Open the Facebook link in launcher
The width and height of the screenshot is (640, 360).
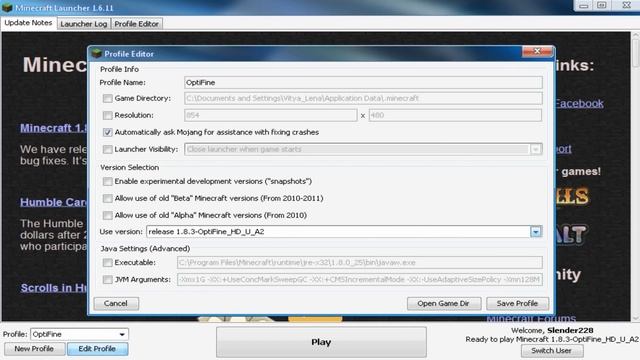coord(579,104)
